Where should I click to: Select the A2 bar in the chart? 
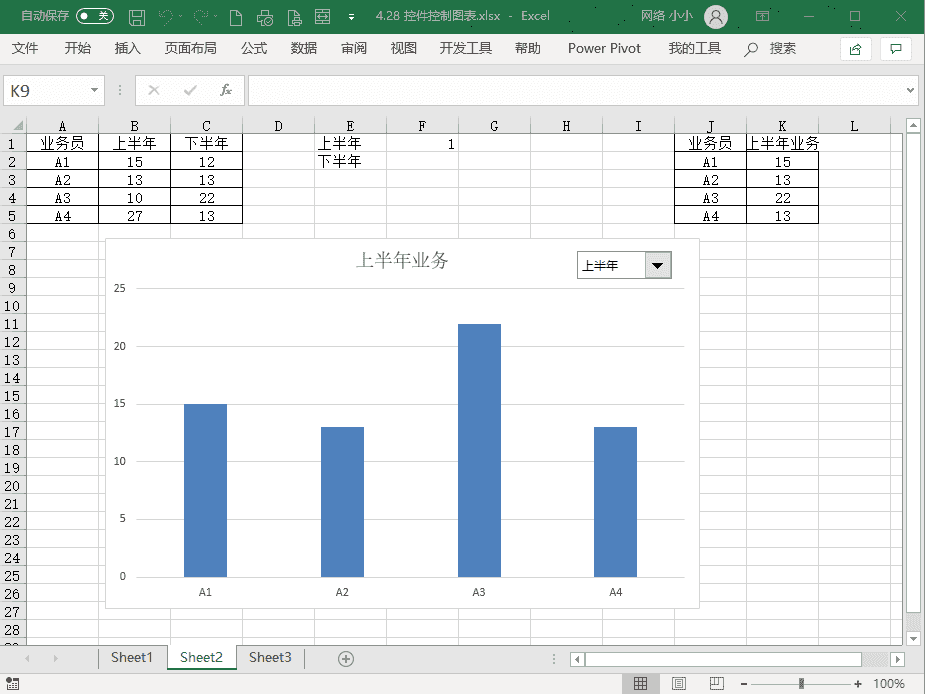(342, 501)
